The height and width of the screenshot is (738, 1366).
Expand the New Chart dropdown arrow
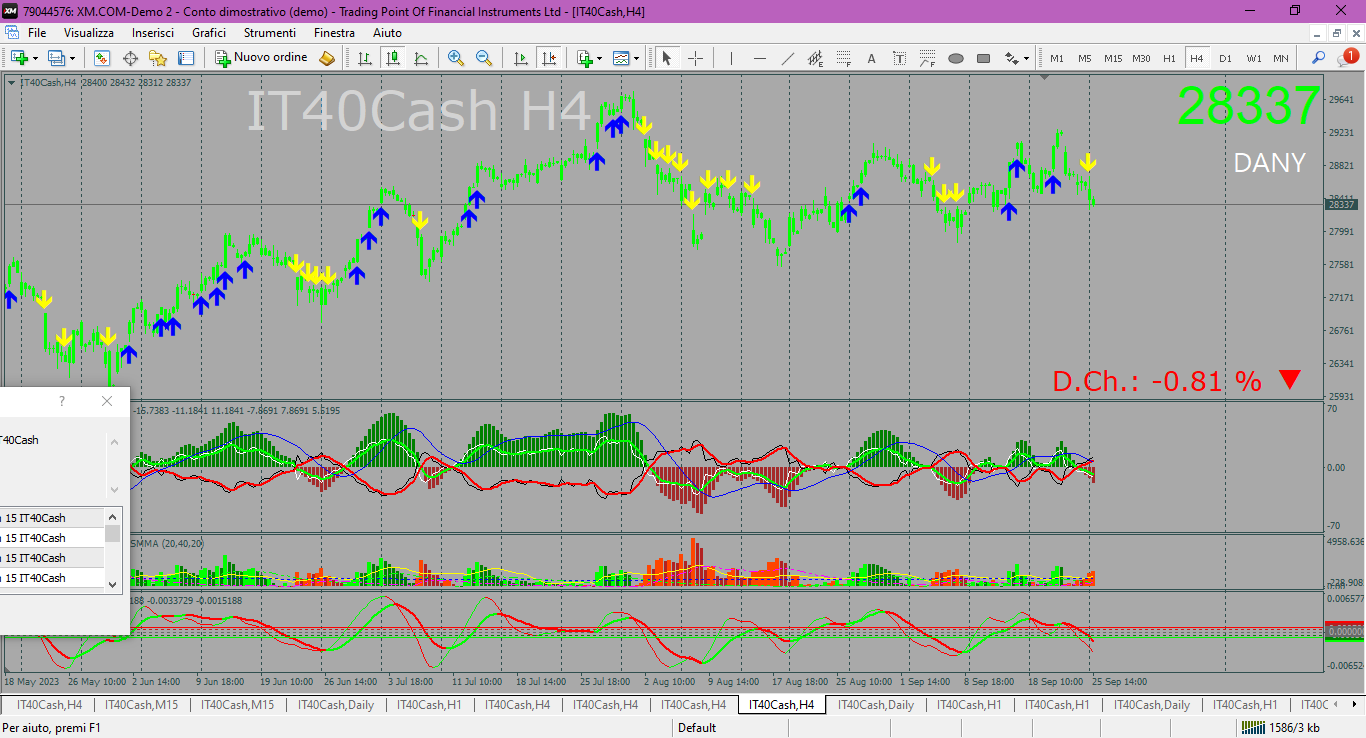34,58
